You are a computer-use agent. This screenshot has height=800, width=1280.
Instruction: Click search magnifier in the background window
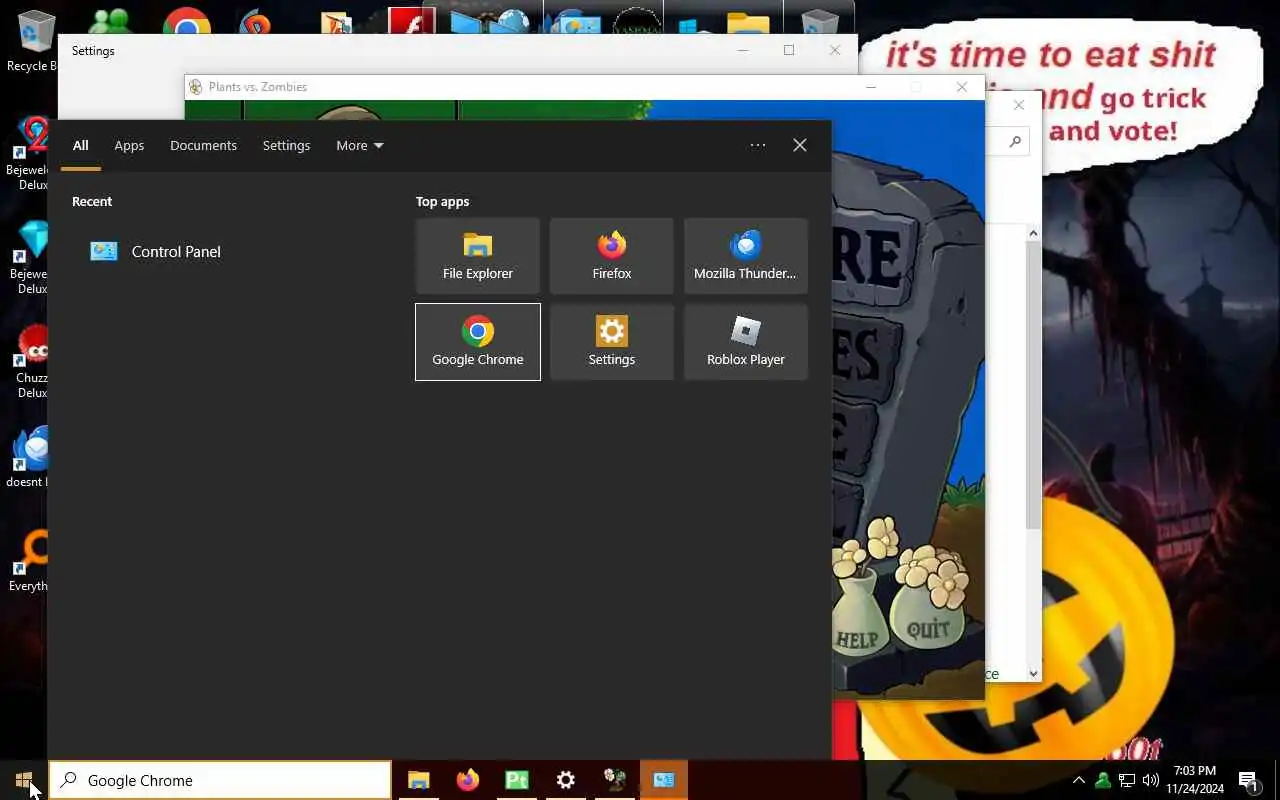(x=1014, y=142)
